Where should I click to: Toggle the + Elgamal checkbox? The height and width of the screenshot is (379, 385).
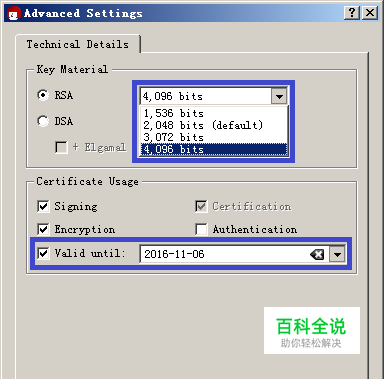pyautogui.click(x=61, y=147)
